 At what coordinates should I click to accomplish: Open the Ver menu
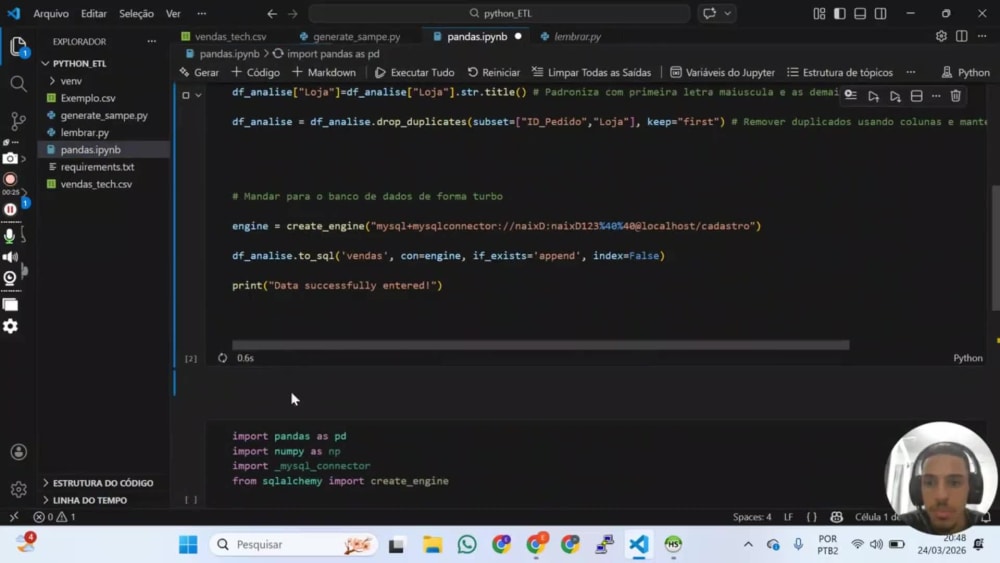173,13
